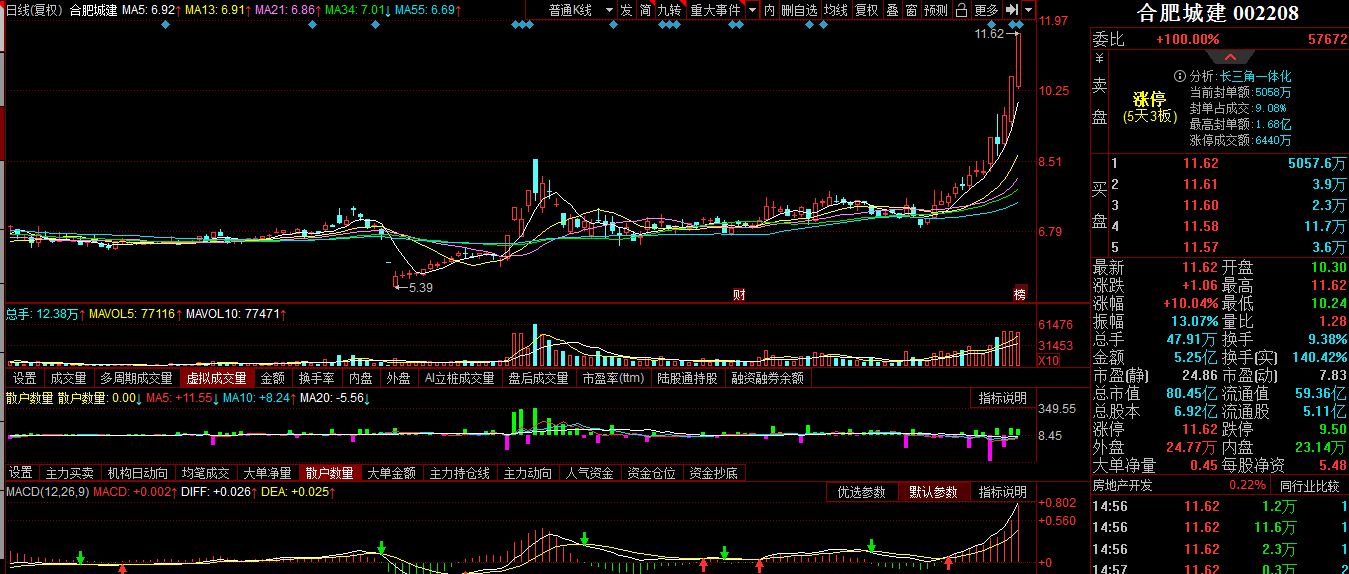1349x574 pixels.
Task: Click the ¥ icon above 卖盘
Action: pos(1098,59)
